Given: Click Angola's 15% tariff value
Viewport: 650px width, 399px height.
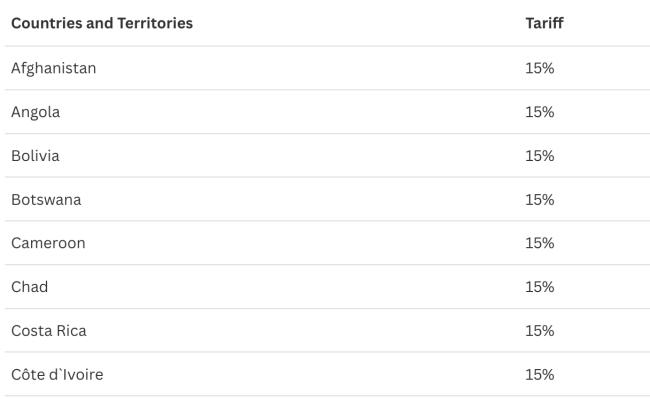Looking at the screenshot, I should 540,112.
